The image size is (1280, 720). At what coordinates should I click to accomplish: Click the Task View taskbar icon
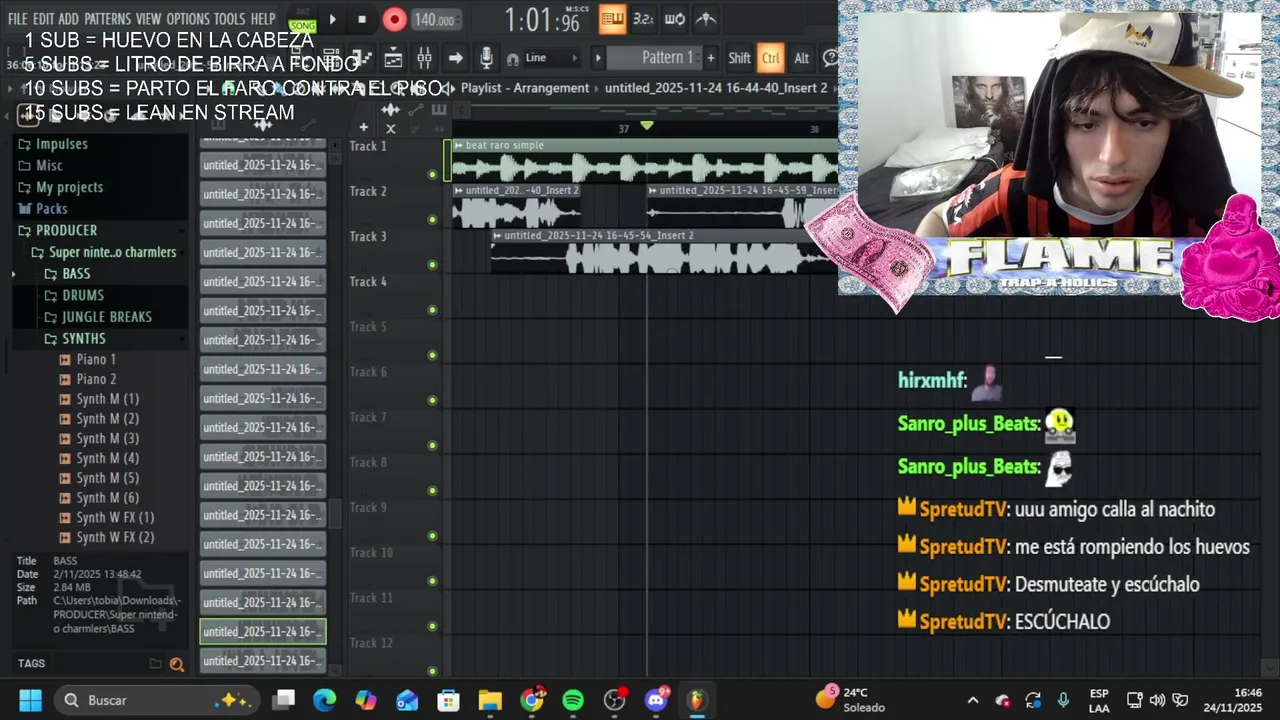284,700
